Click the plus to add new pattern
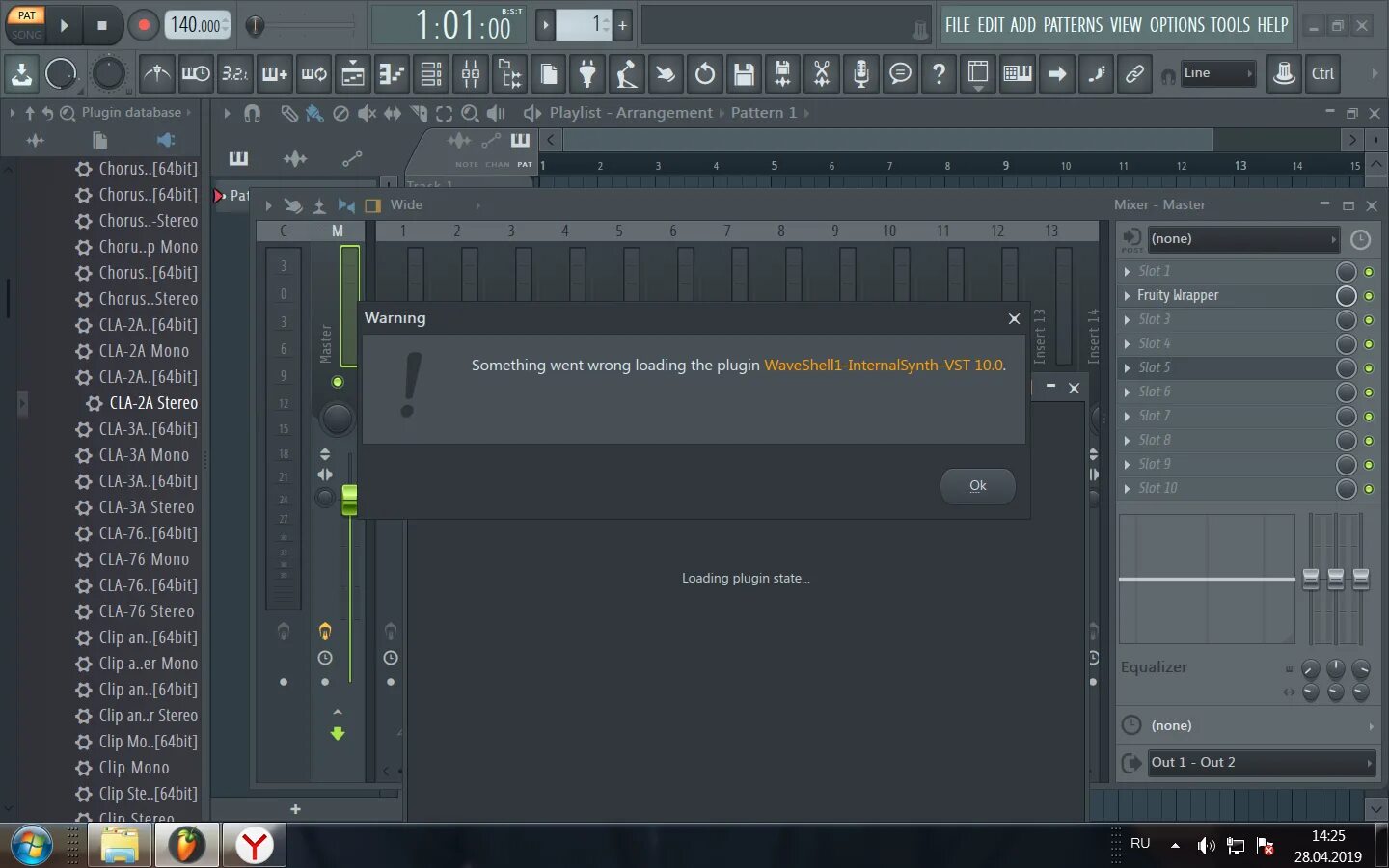Screen dimensions: 1389x868 pyautogui.click(x=622, y=25)
